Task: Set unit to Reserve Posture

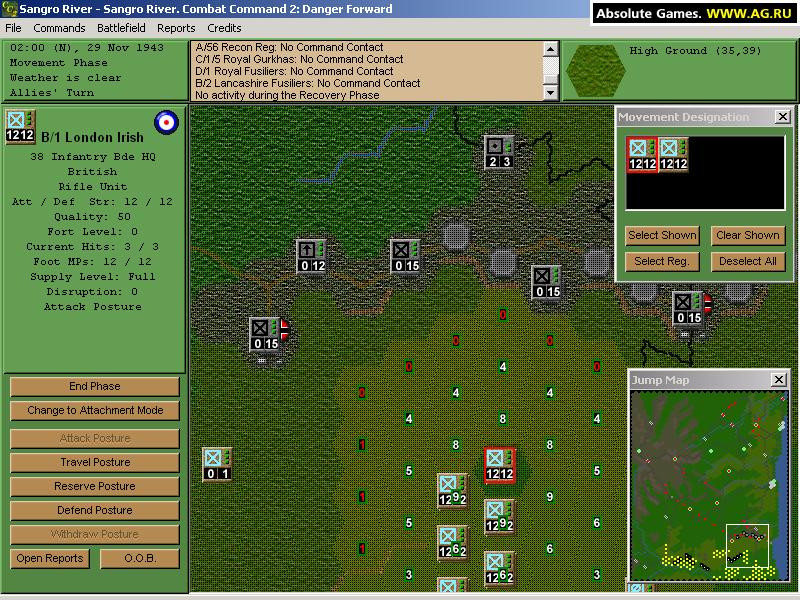Action: click(95, 486)
